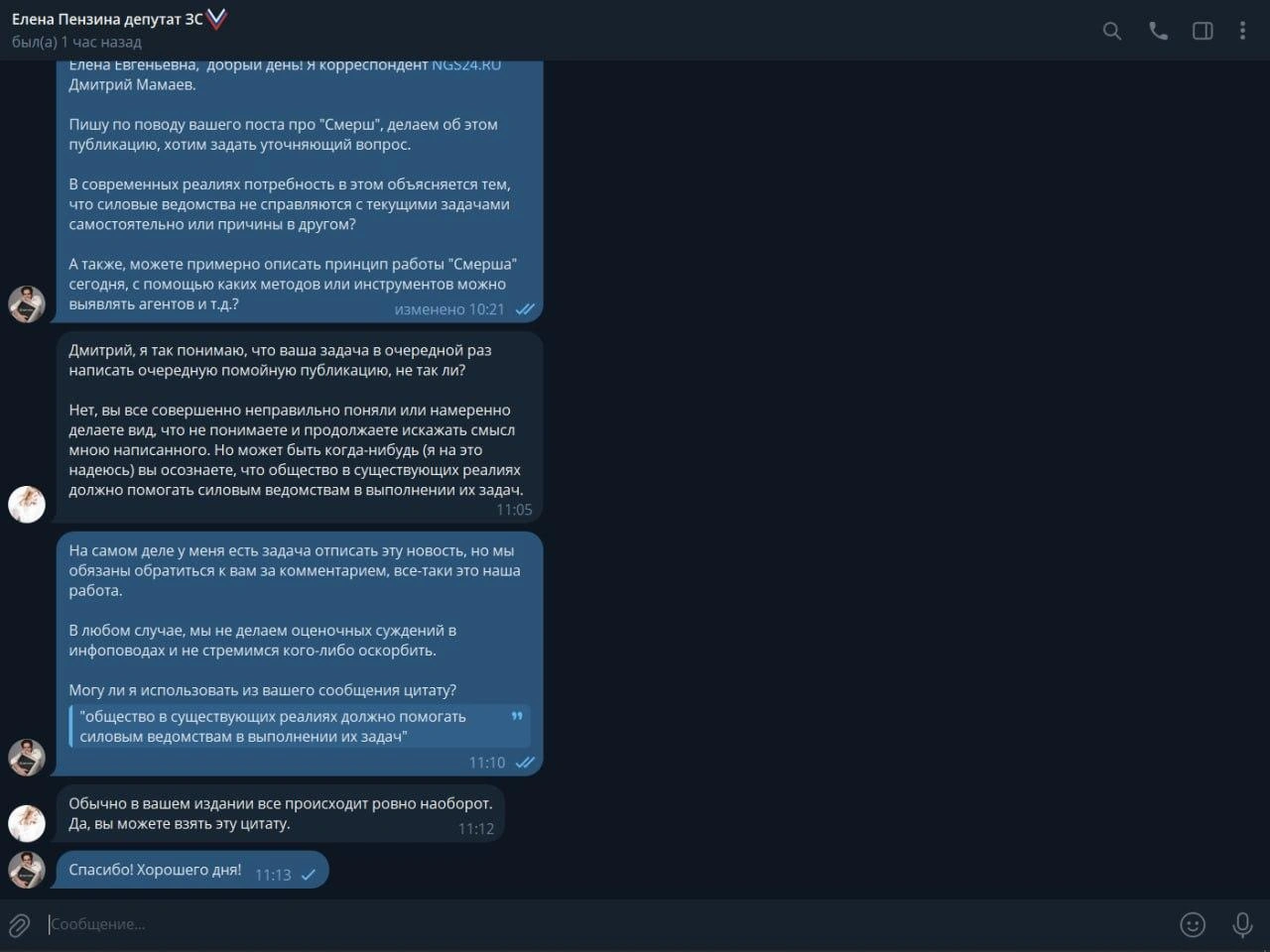Click the verified badge next to chat name
The height and width of the screenshot is (952, 1270).
point(216,18)
